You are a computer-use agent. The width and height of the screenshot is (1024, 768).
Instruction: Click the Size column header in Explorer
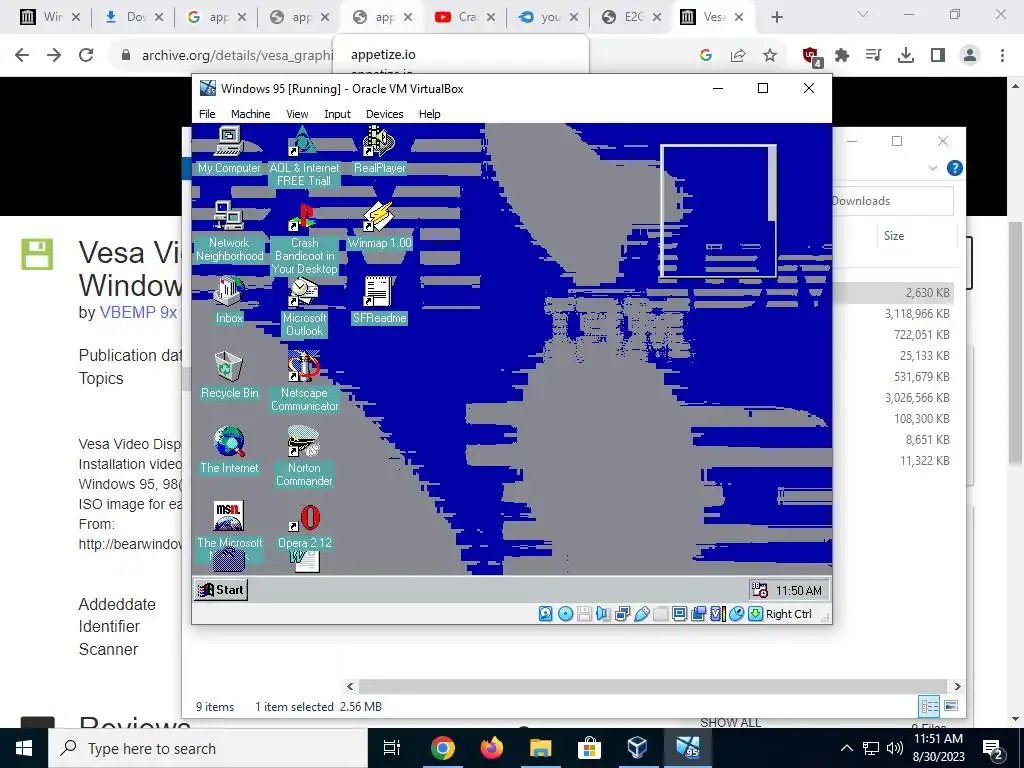[894, 236]
